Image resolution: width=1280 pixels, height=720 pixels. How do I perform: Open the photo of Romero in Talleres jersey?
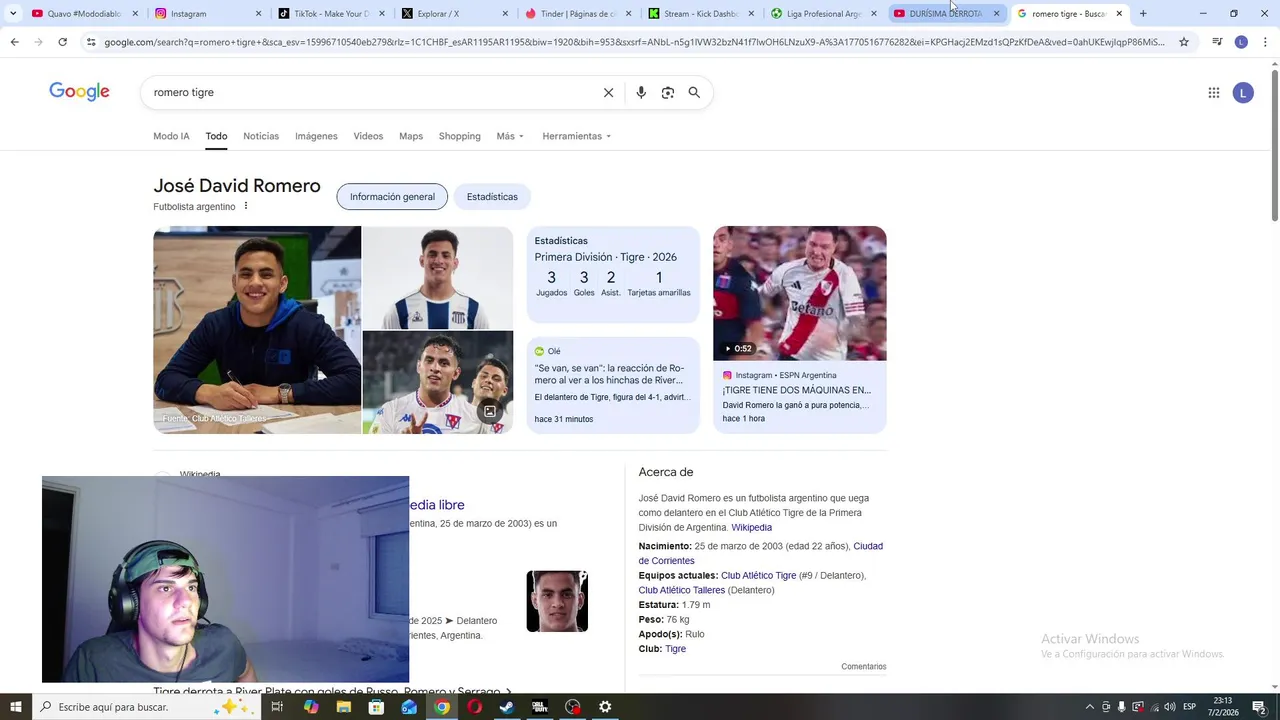tap(437, 277)
